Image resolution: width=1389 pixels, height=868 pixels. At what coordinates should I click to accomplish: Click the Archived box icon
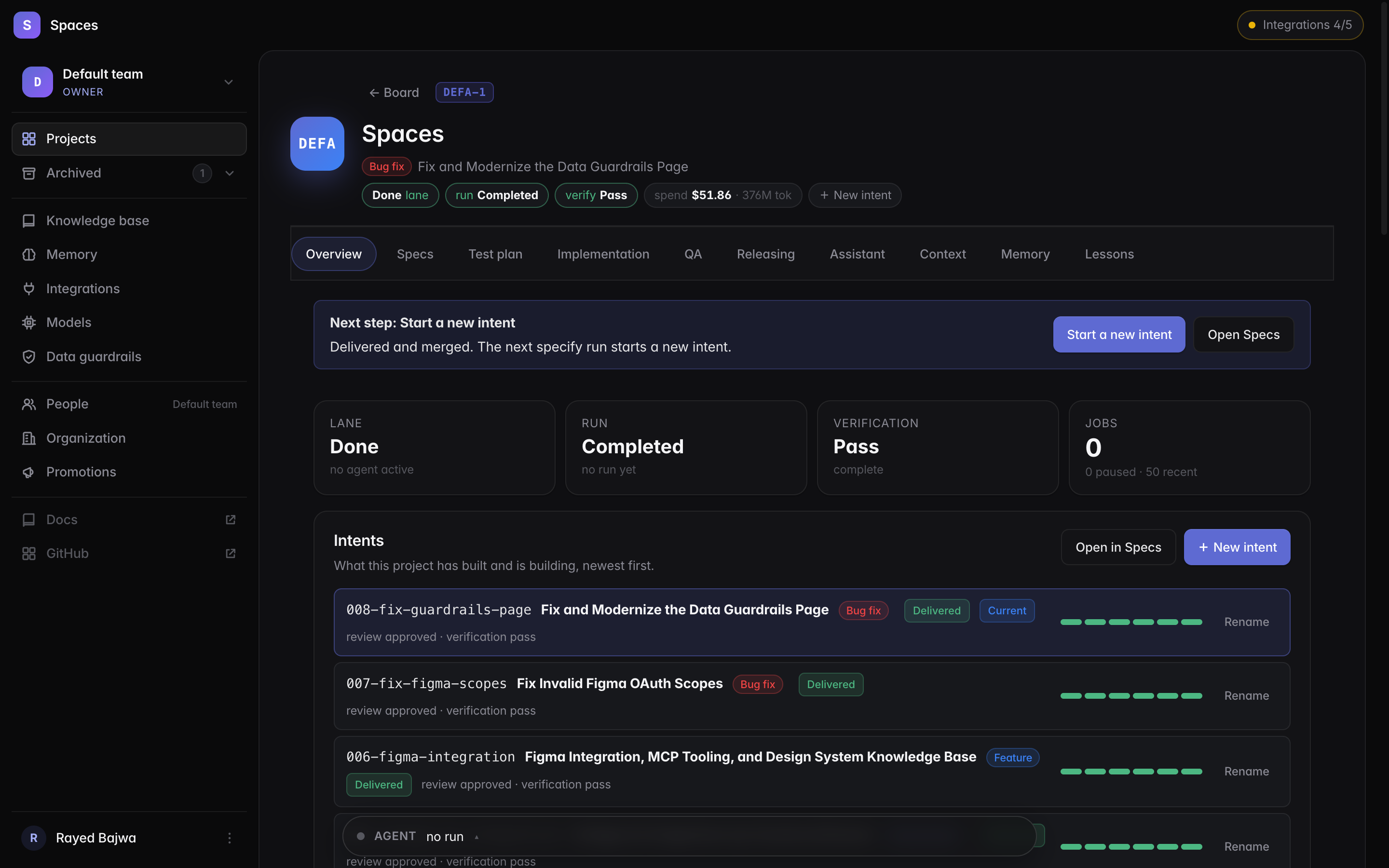click(x=29, y=173)
